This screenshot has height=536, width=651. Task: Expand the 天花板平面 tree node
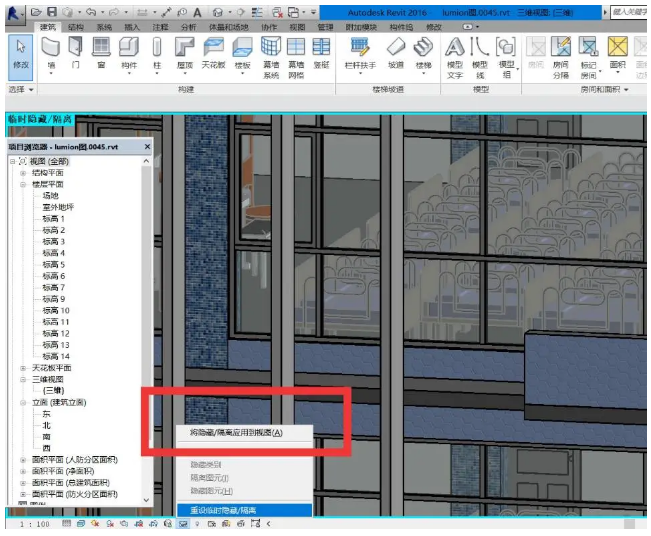23,368
